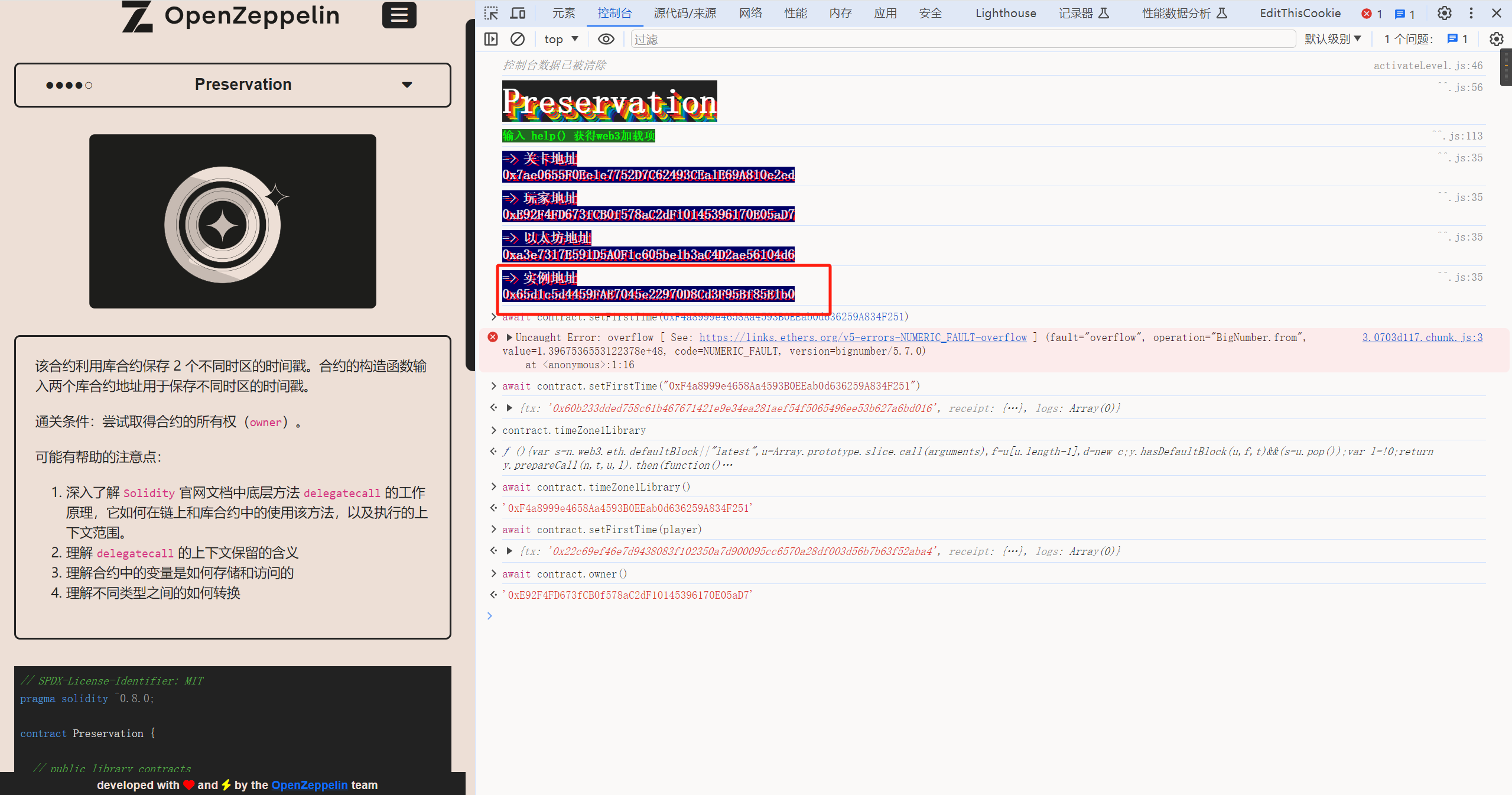Open the OpenZeppelin hamburger menu
The width and height of the screenshot is (1512, 795).
pos(399,15)
